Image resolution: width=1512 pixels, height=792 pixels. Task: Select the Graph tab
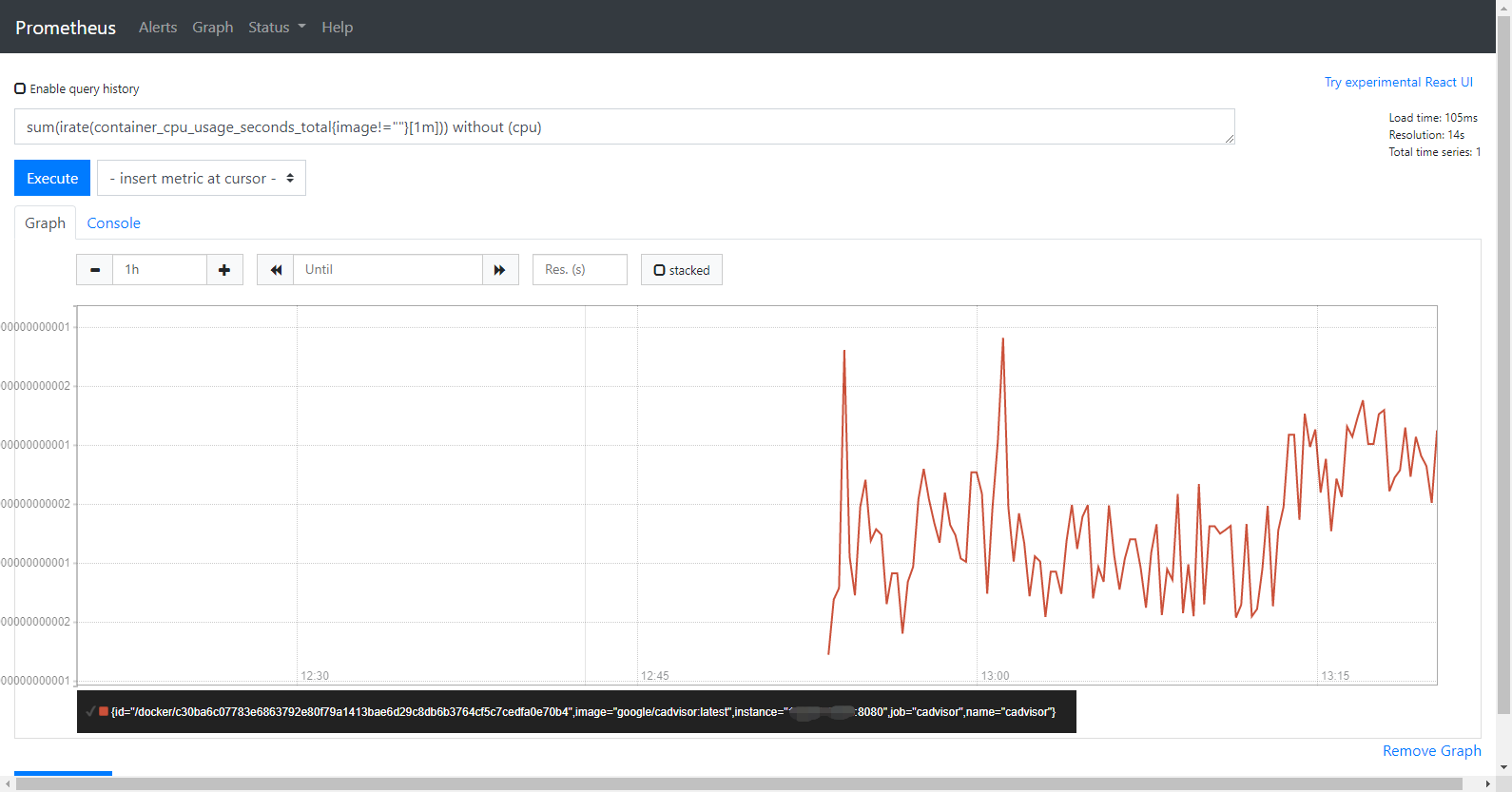click(x=45, y=222)
